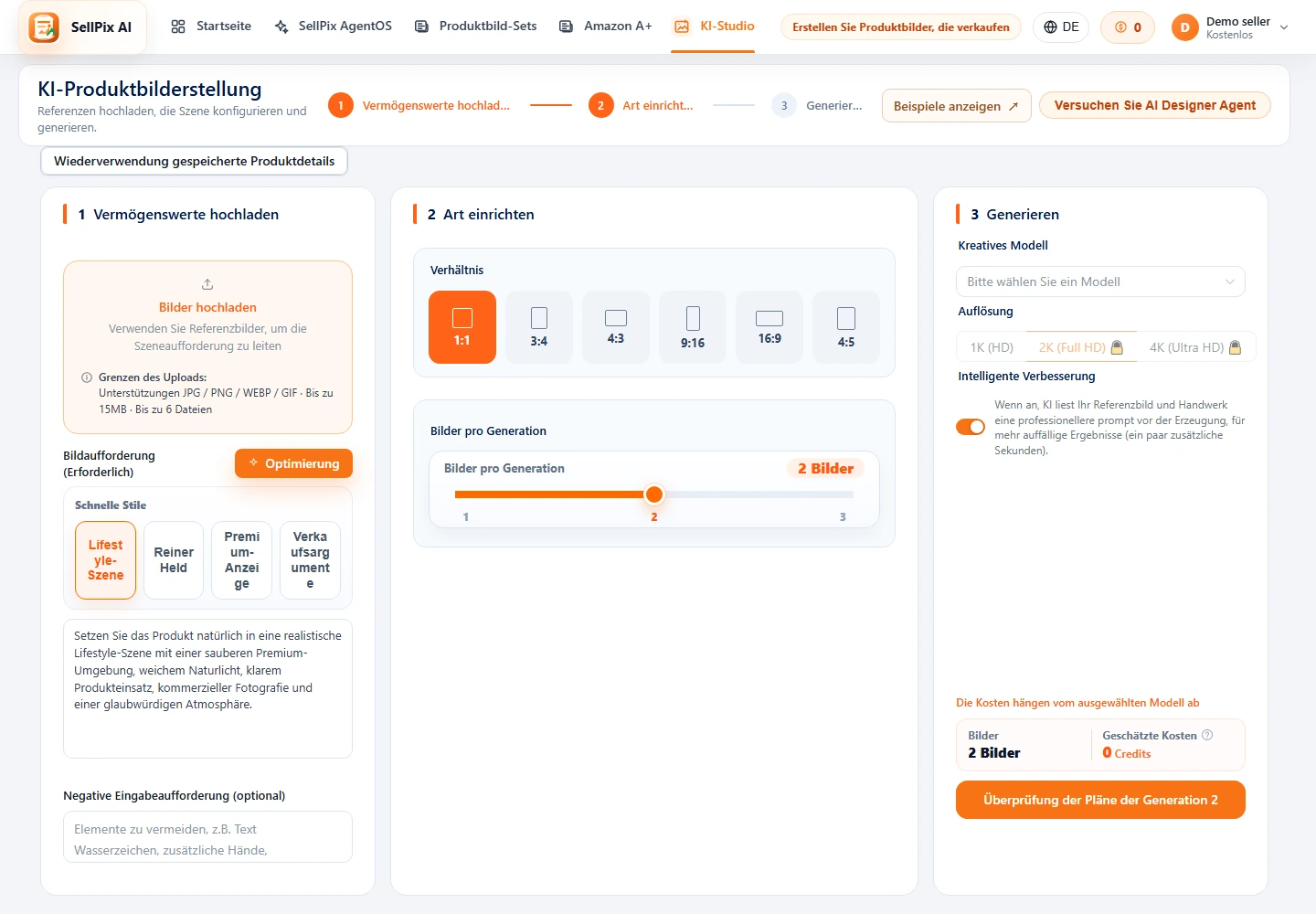The width and height of the screenshot is (1316, 914).
Task: Toggle the Intelligente Verbesserung switch
Action: pyautogui.click(x=971, y=427)
